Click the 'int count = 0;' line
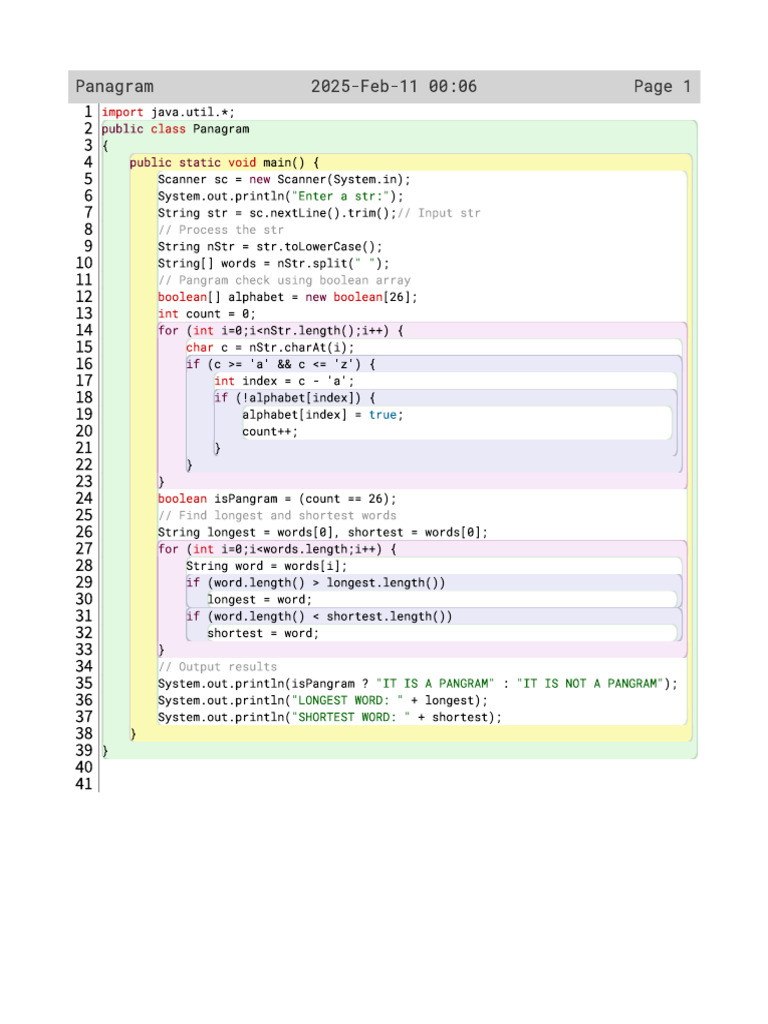 (206, 314)
